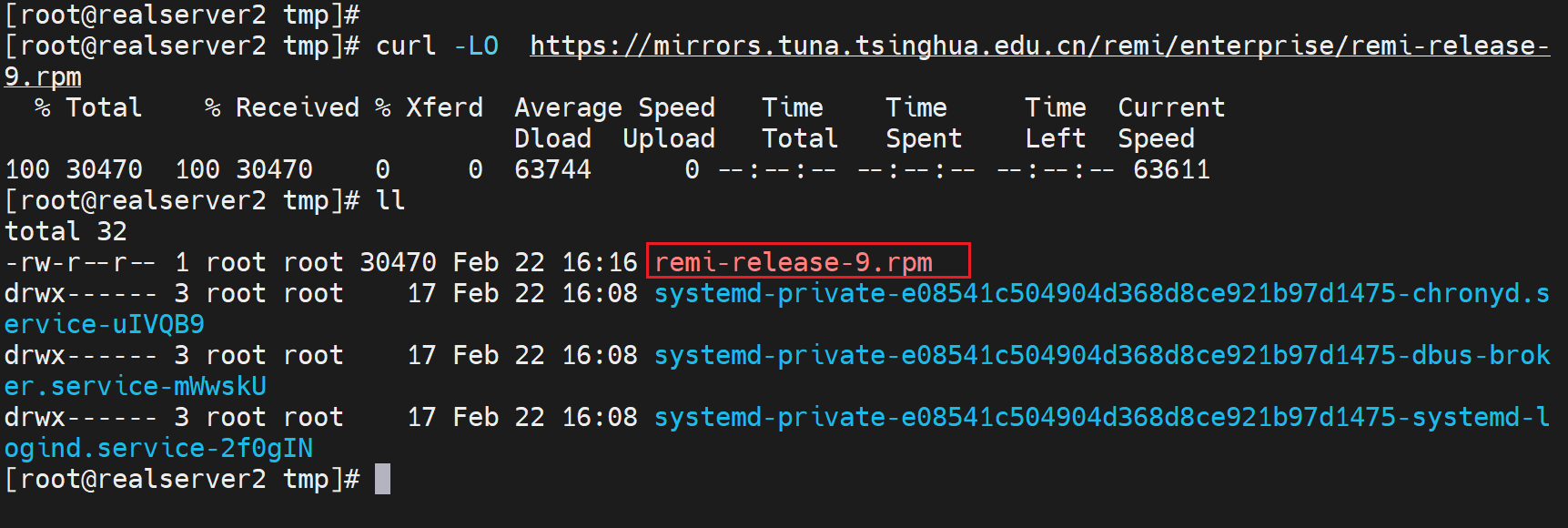Viewport: 1568px width, 528px height.
Task: Click the 16:16 timestamp of the rpm file
Action: pos(600,262)
